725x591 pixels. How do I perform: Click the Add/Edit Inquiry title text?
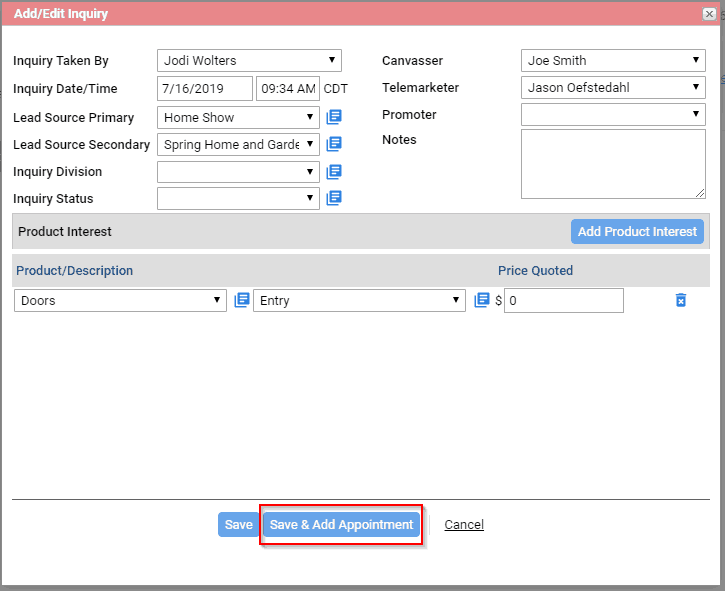[x=61, y=13]
